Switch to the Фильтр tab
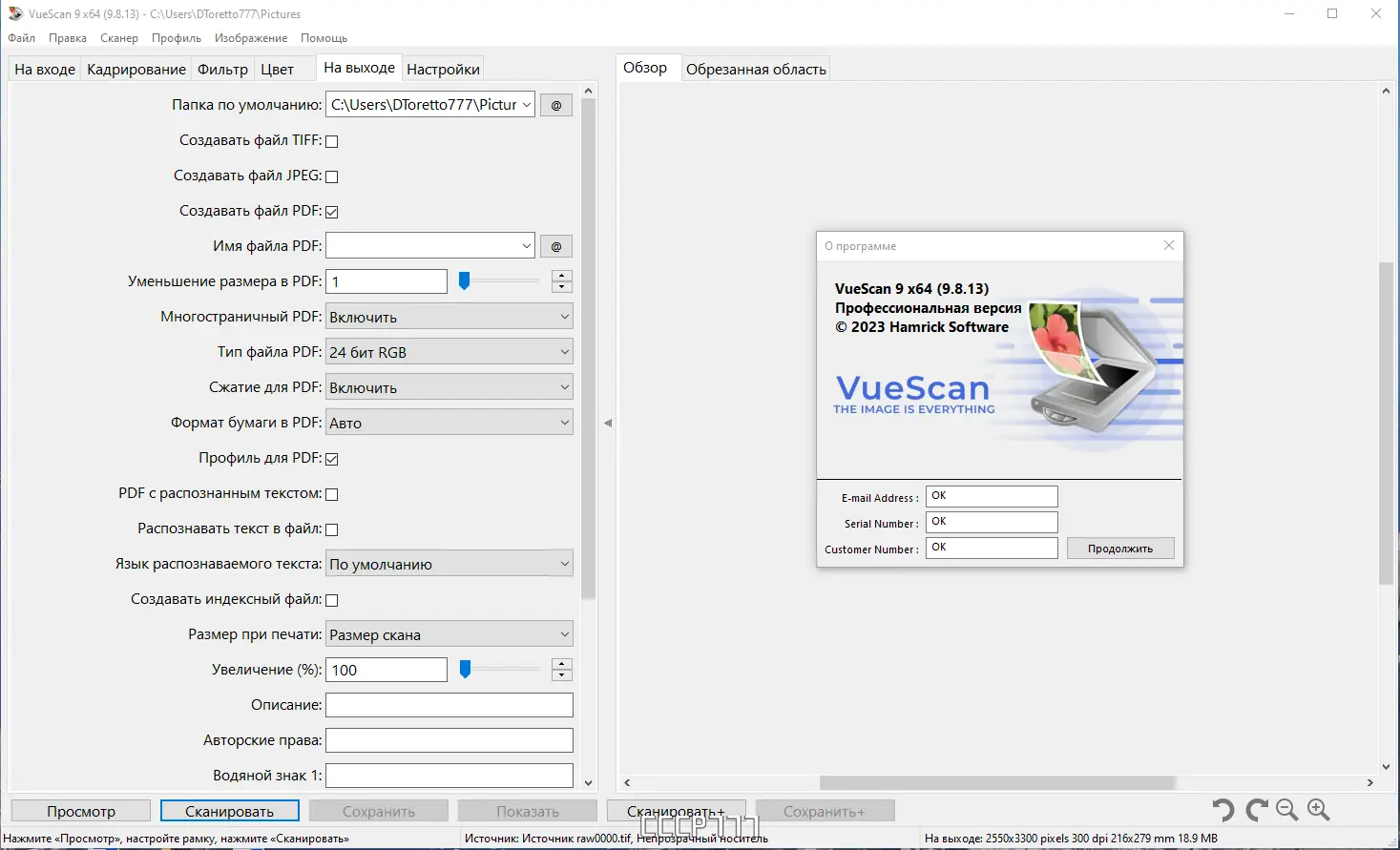The image size is (1400, 850). [x=222, y=70]
